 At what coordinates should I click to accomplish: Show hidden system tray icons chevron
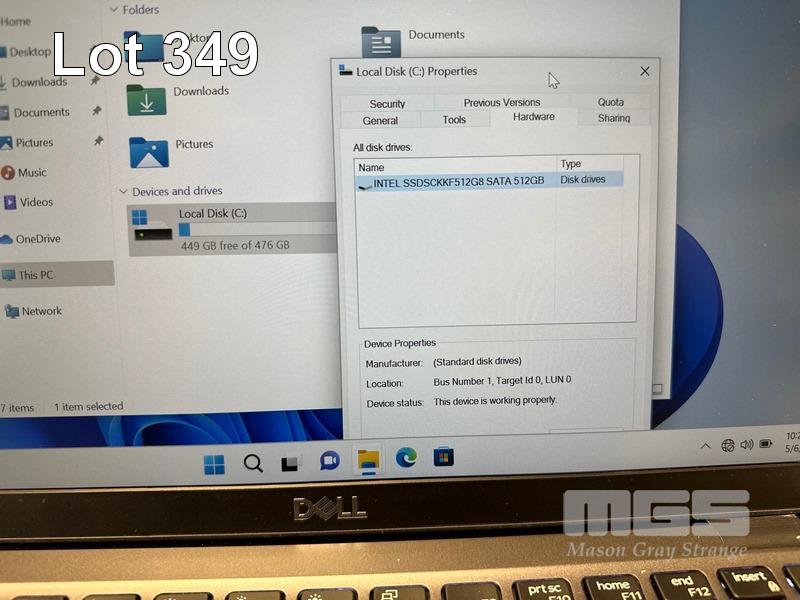(705, 446)
